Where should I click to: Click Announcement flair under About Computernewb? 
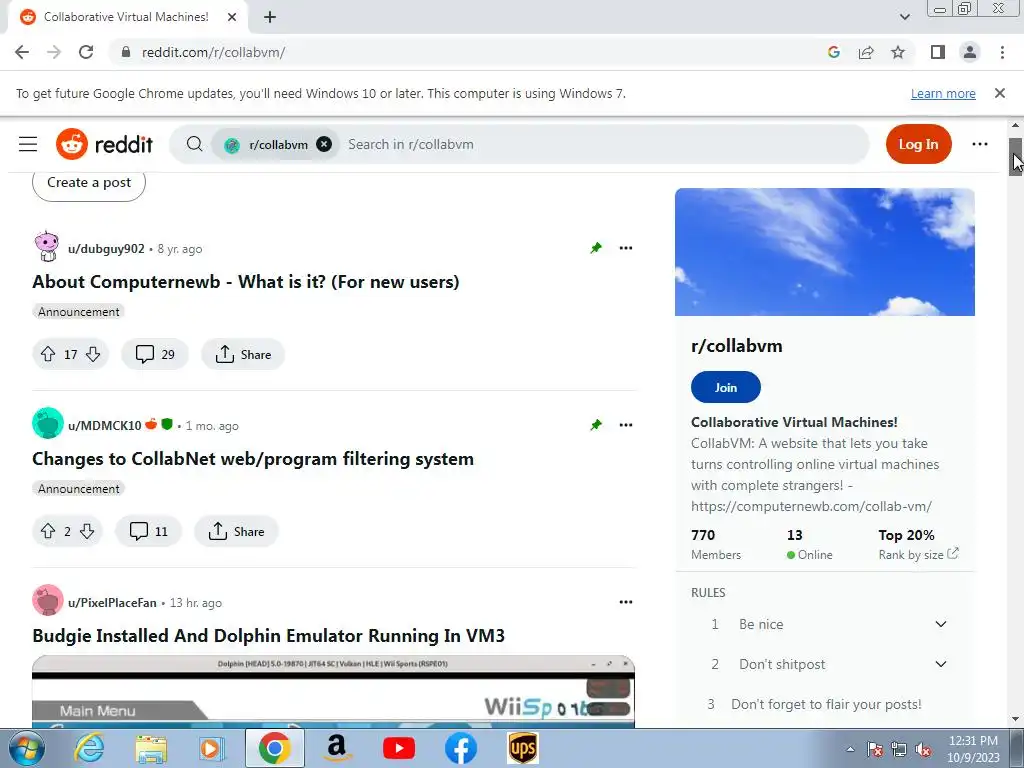click(x=78, y=312)
